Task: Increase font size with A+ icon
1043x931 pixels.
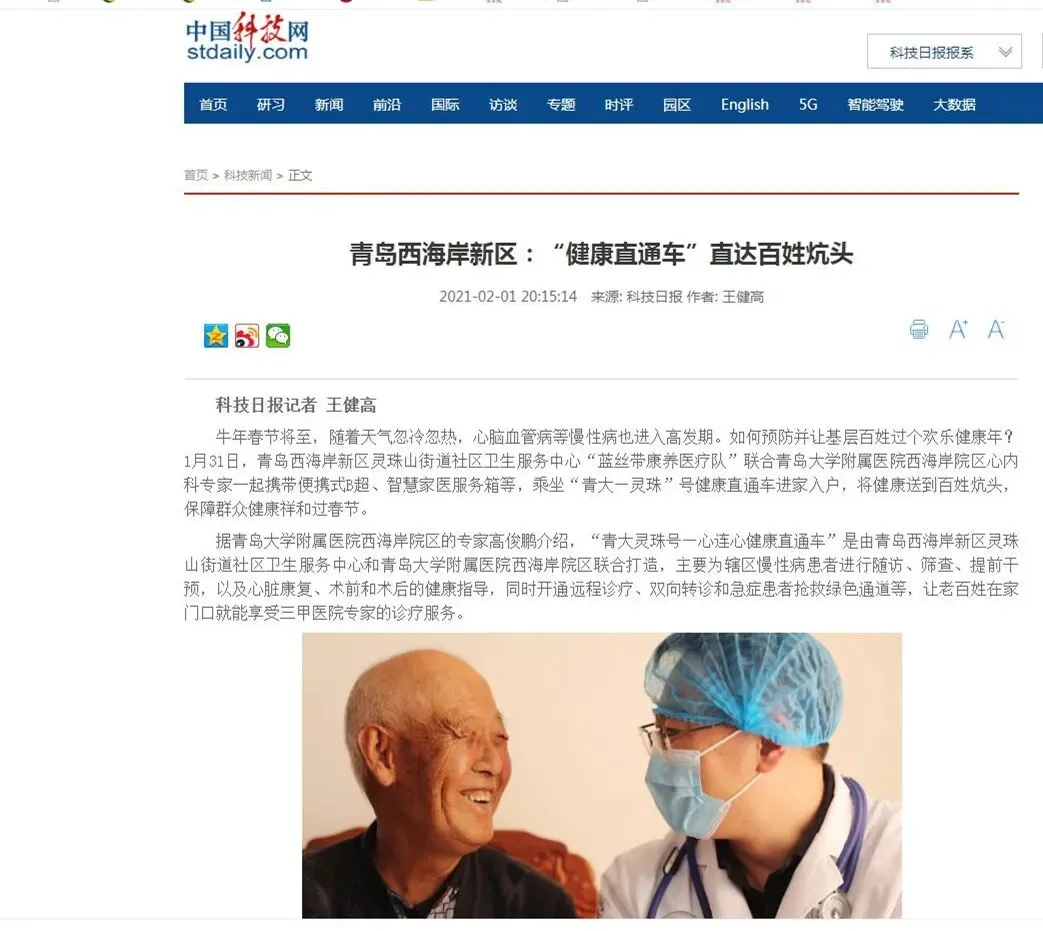Action: tap(958, 329)
